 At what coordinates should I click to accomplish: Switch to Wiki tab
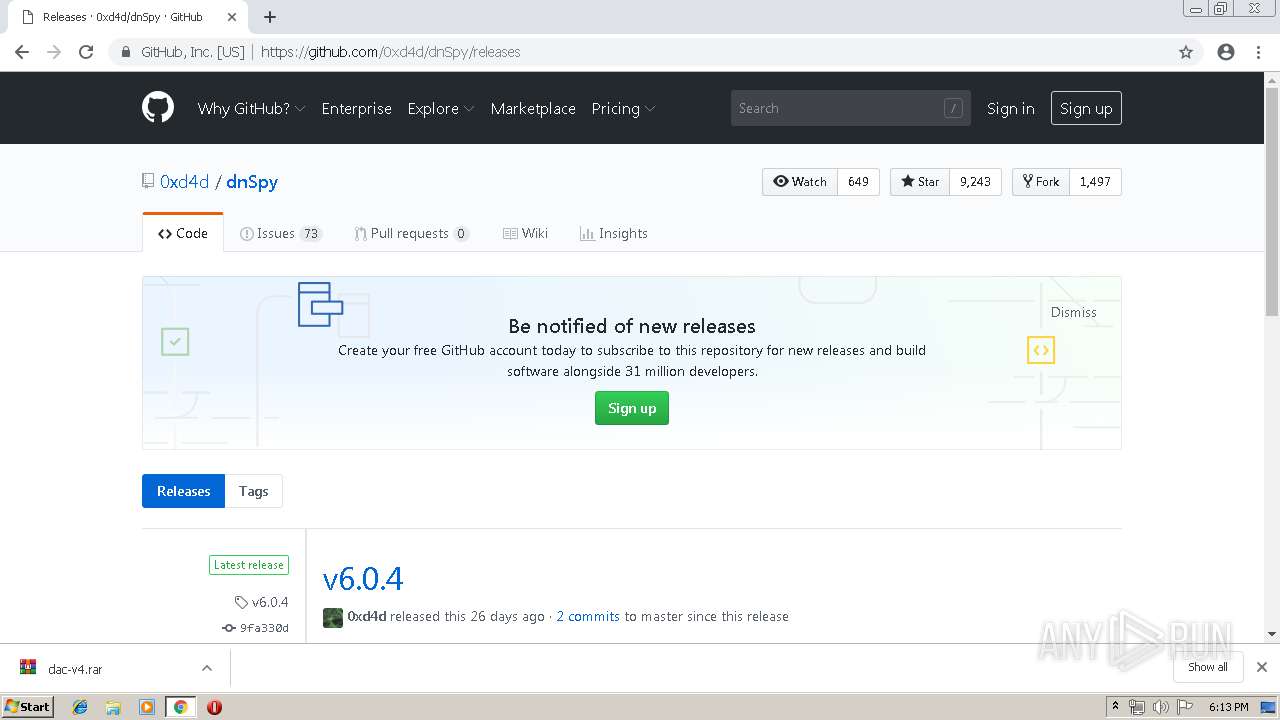click(525, 233)
